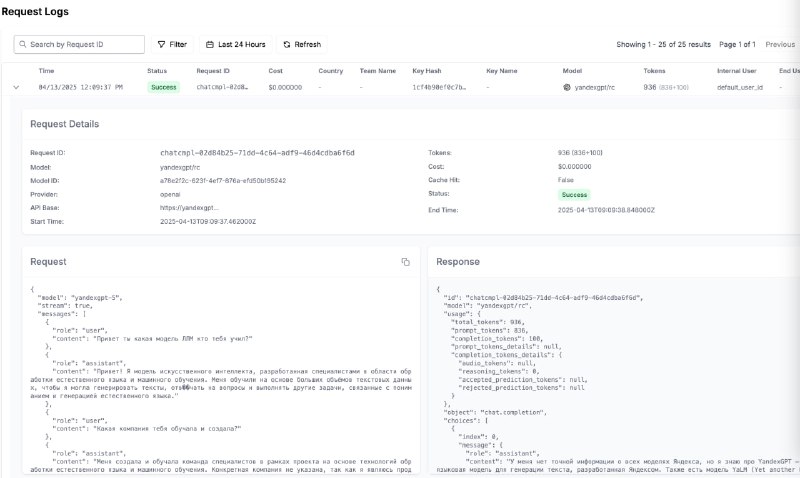Select the Request ID column header
800x478 pixels.
coord(213,71)
